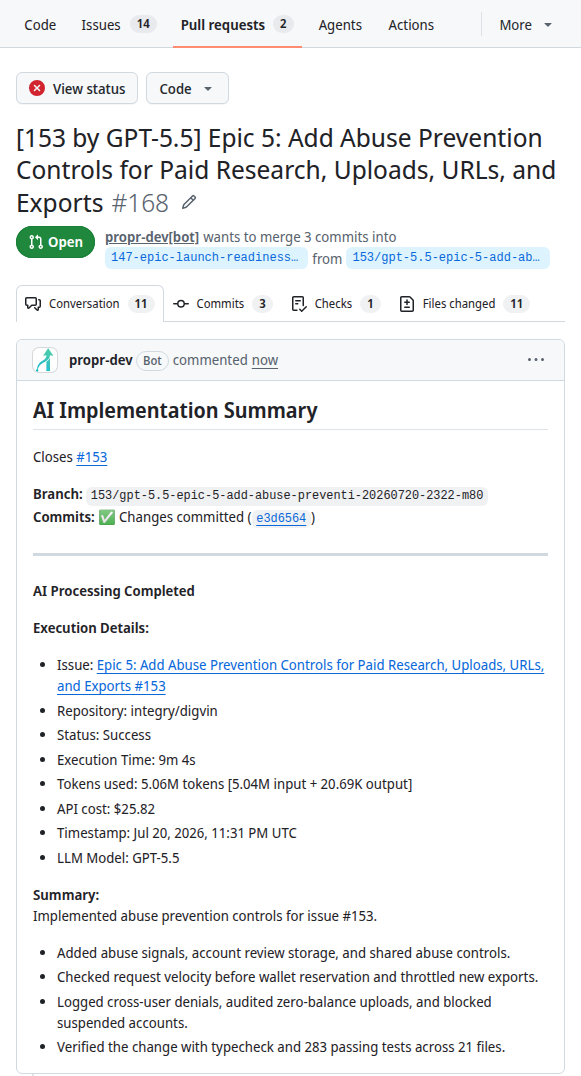This screenshot has width=581, height=1076.
Task: Click the 'AI Implementation Summary' heading
Action: point(175,410)
